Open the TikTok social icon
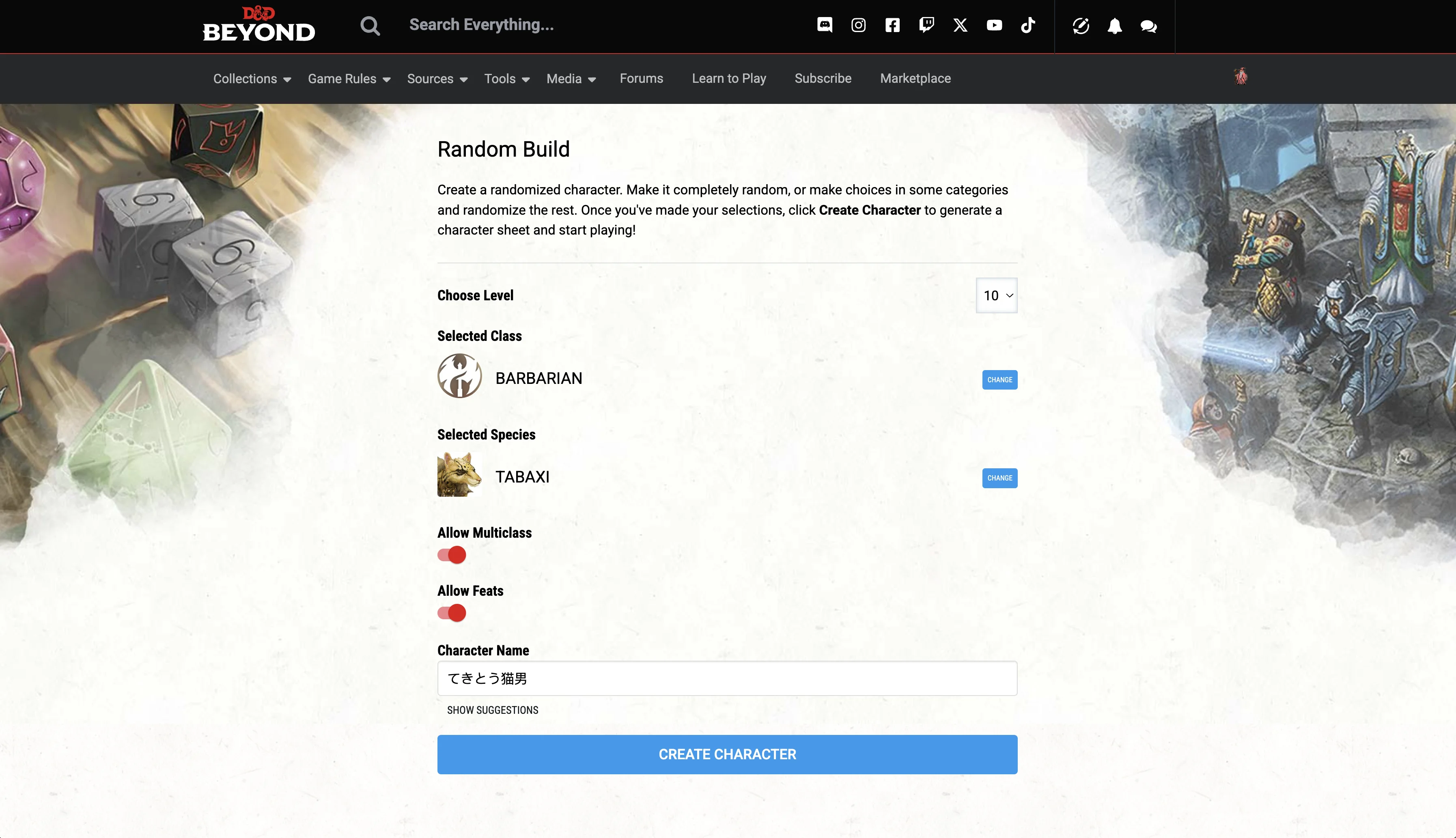The height and width of the screenshot is (838, 1456). tap(1028, 25)
